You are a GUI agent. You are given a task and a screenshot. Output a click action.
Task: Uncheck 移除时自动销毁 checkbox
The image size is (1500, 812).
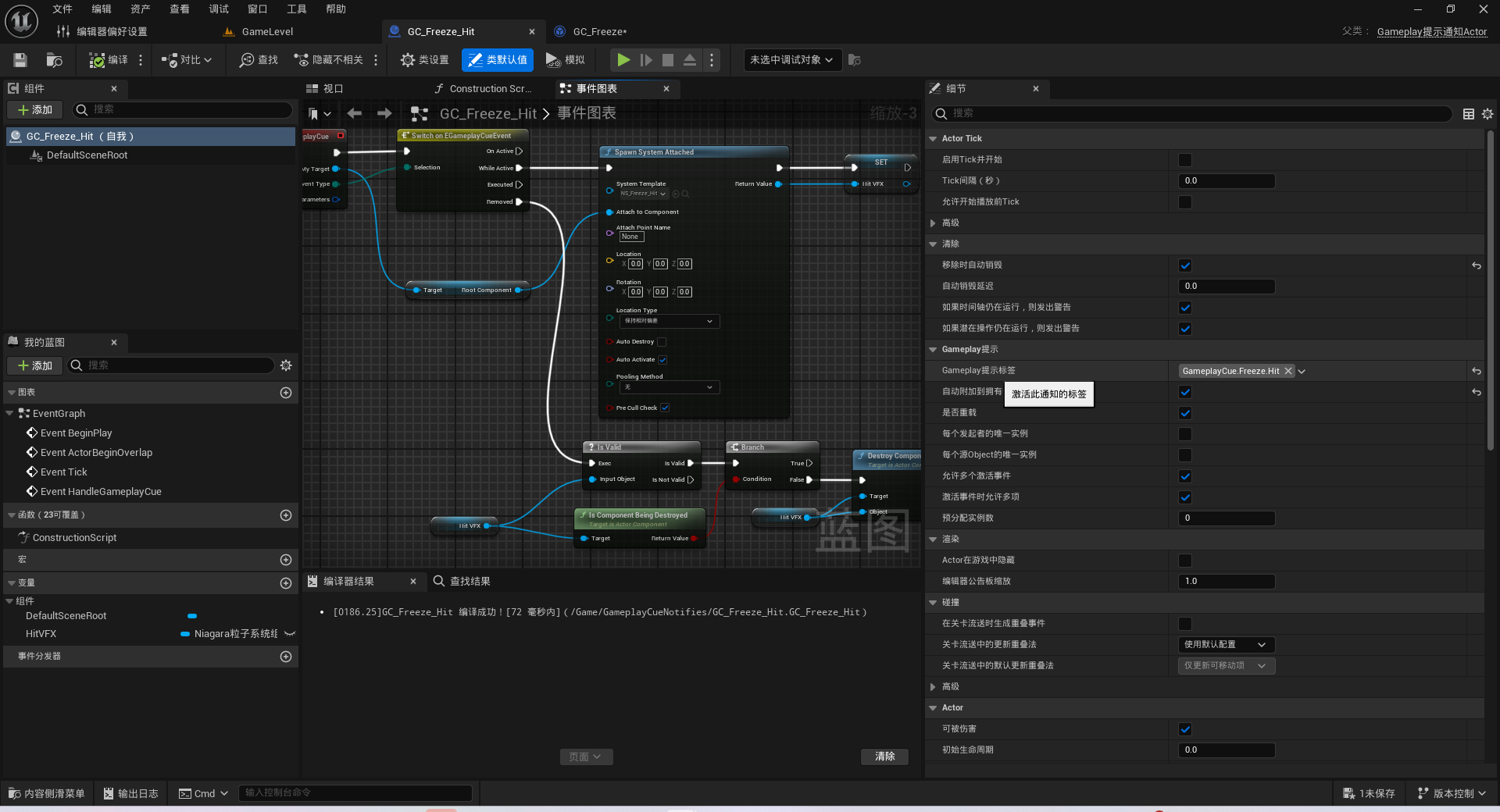point(1185,265)
